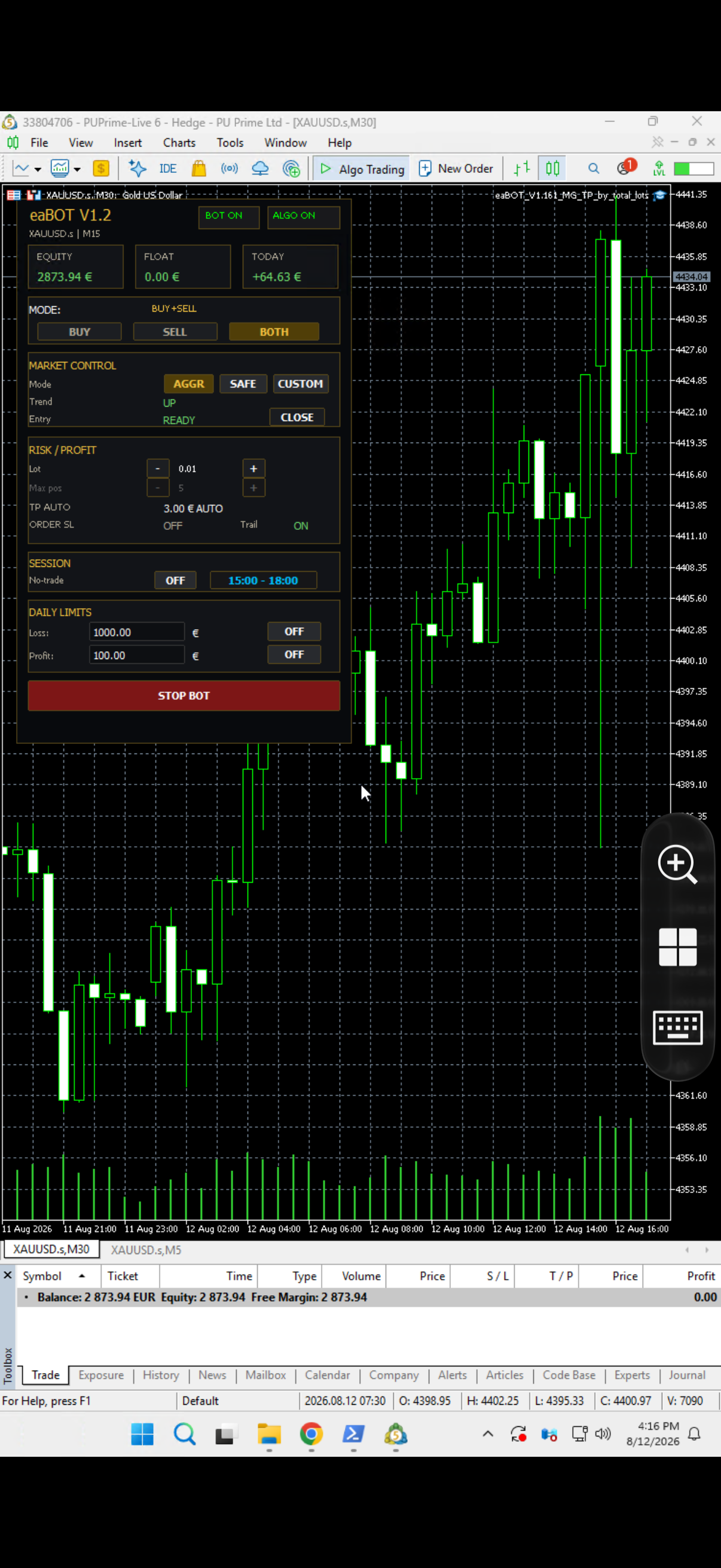The width and height of the screenshot is (721, 1568).
Task: Open the Tools menu
Action: 230,142
